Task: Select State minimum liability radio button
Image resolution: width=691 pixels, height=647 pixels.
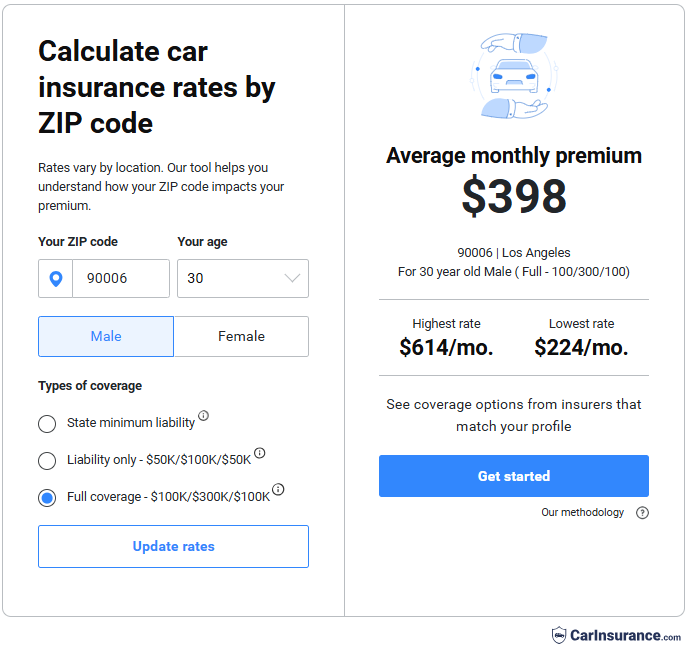Action: (x=47, y=424)
